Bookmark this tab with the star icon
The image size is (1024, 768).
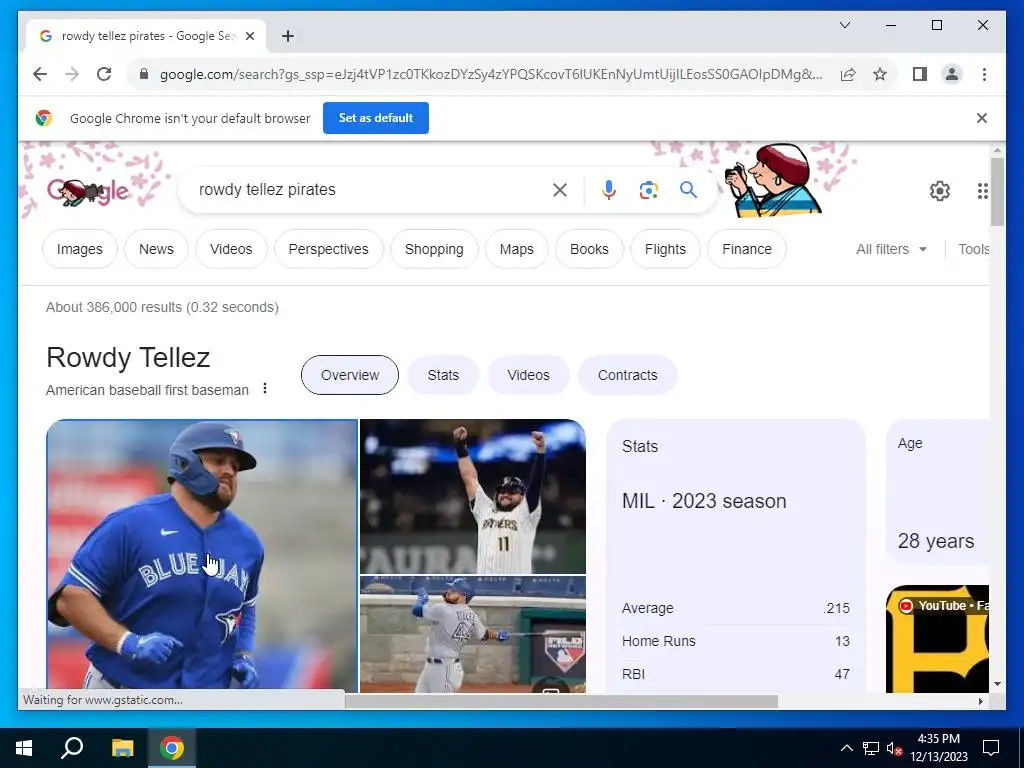[880, 74]
